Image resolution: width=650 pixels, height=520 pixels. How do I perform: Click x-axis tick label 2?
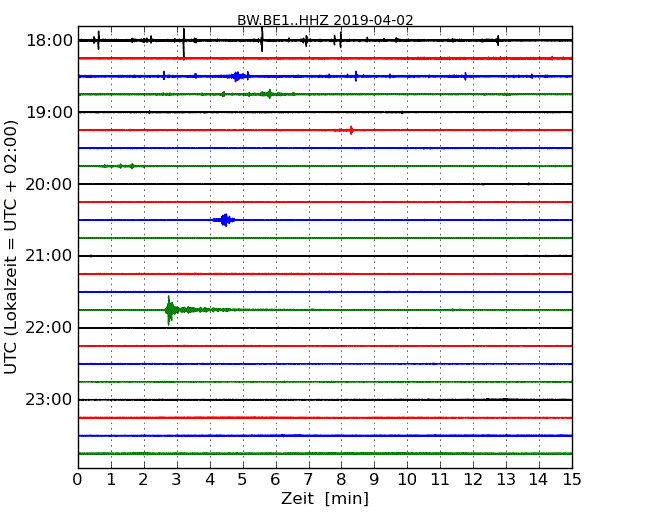coord(143,480)
